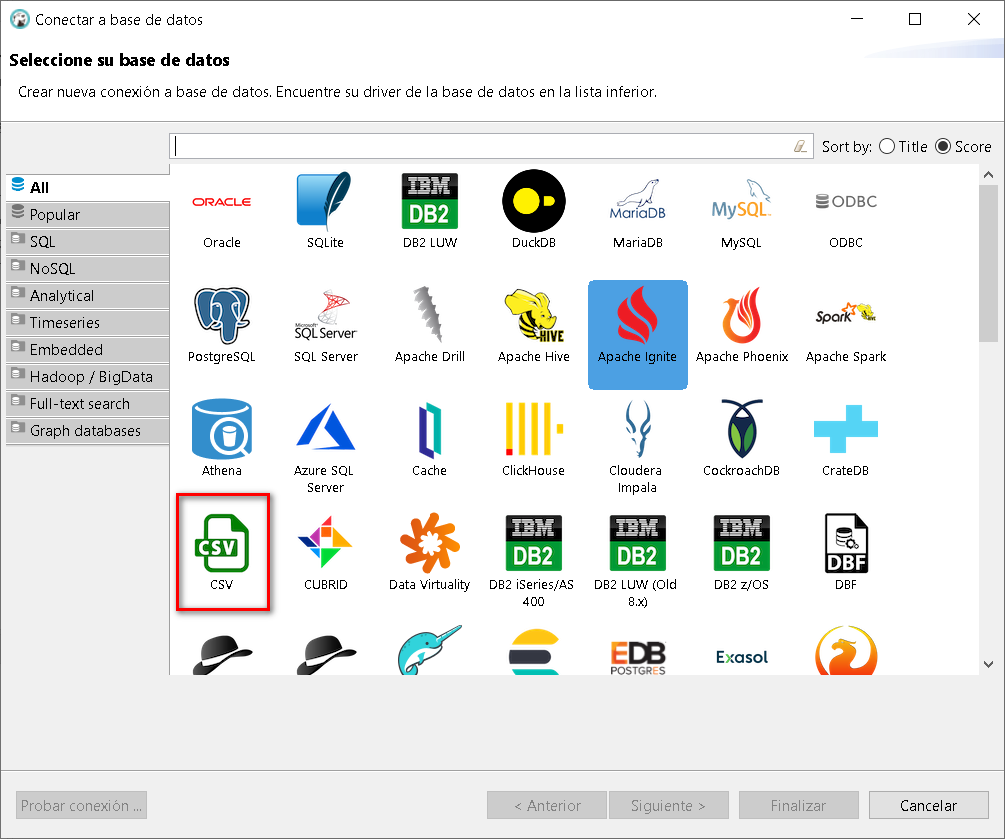Image resolution: width=1005 pixels, height=839 pixels.
Task: Choose the DB2 iSeries/AS 400 driver
Action: 533,561
